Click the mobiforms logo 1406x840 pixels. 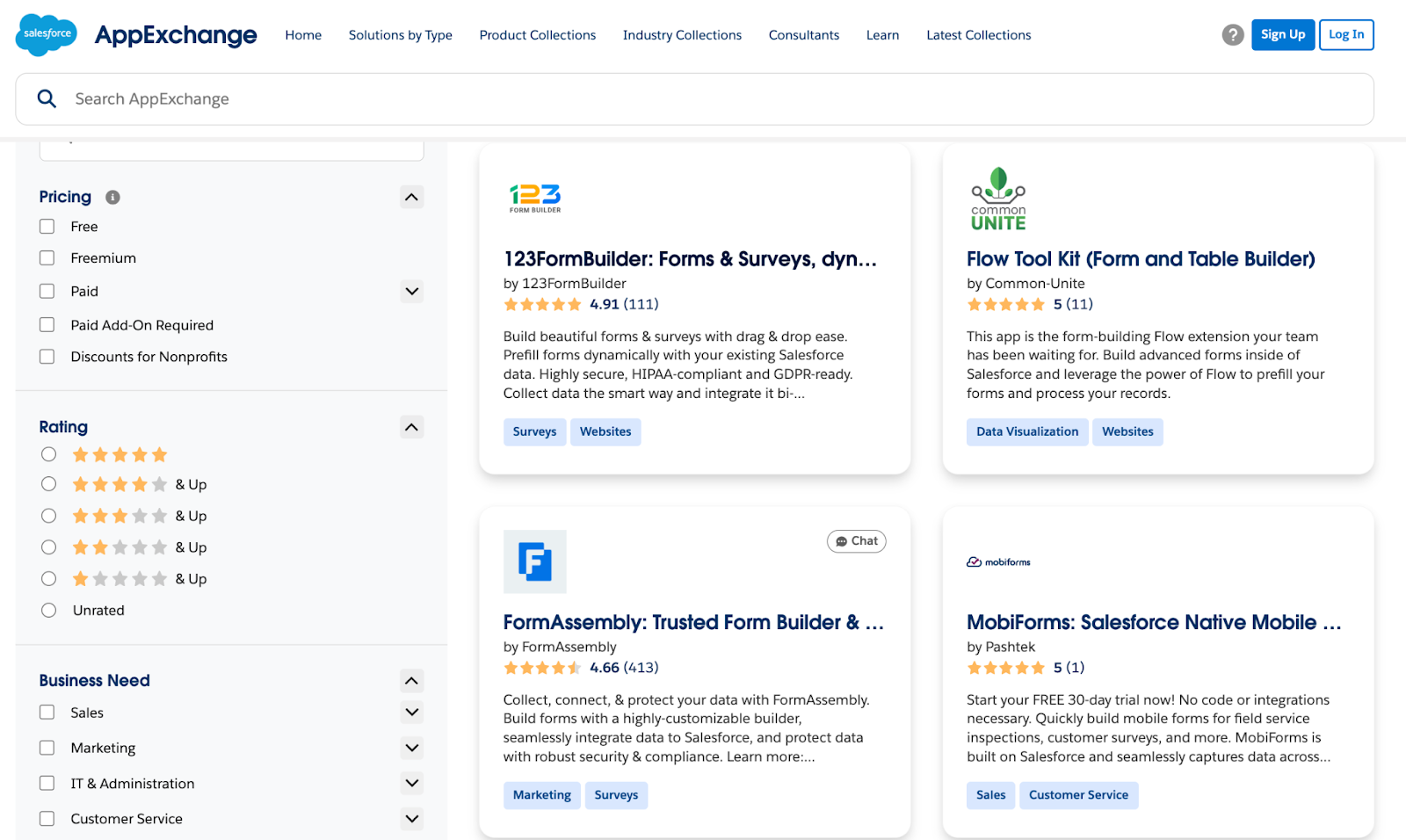(998, 561)
